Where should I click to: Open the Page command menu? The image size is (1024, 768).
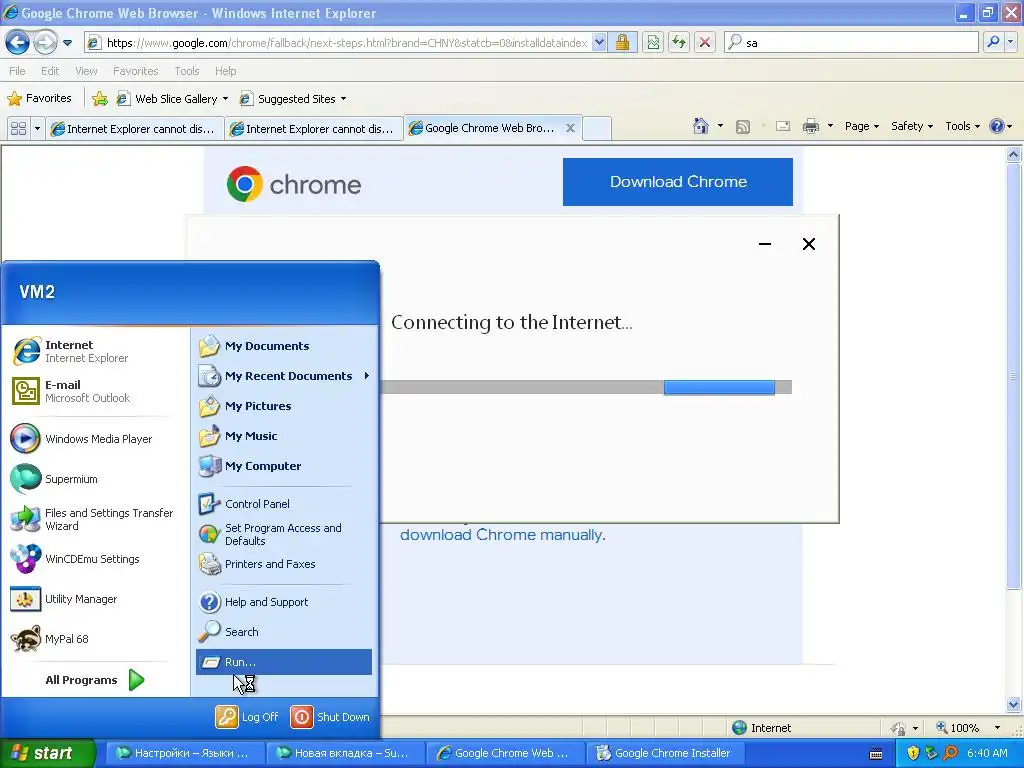coord(861,126)
